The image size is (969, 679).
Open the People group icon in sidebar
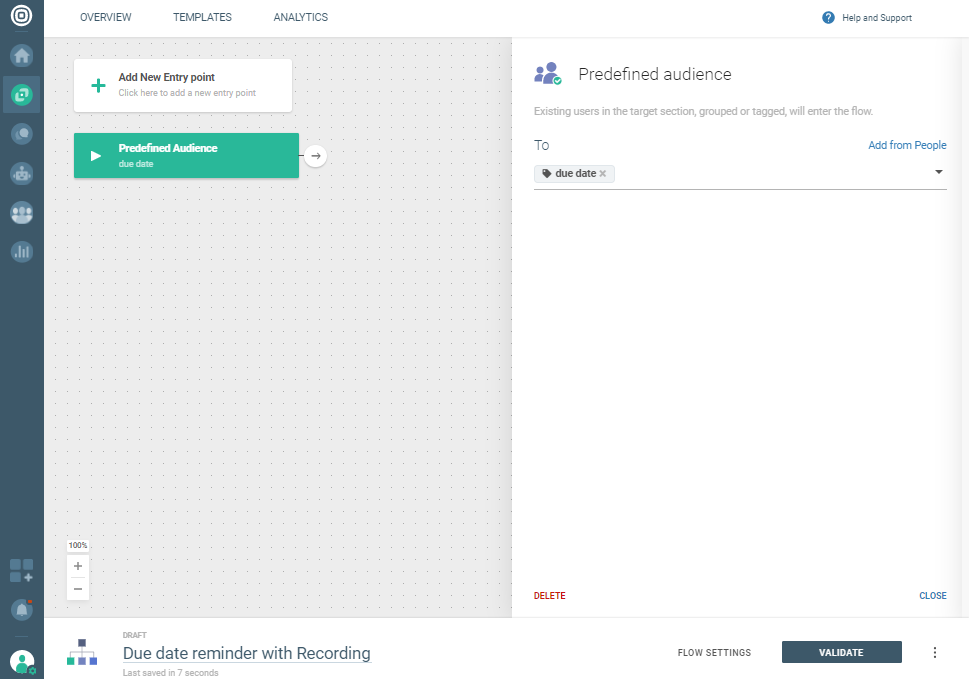pos(22,213)
